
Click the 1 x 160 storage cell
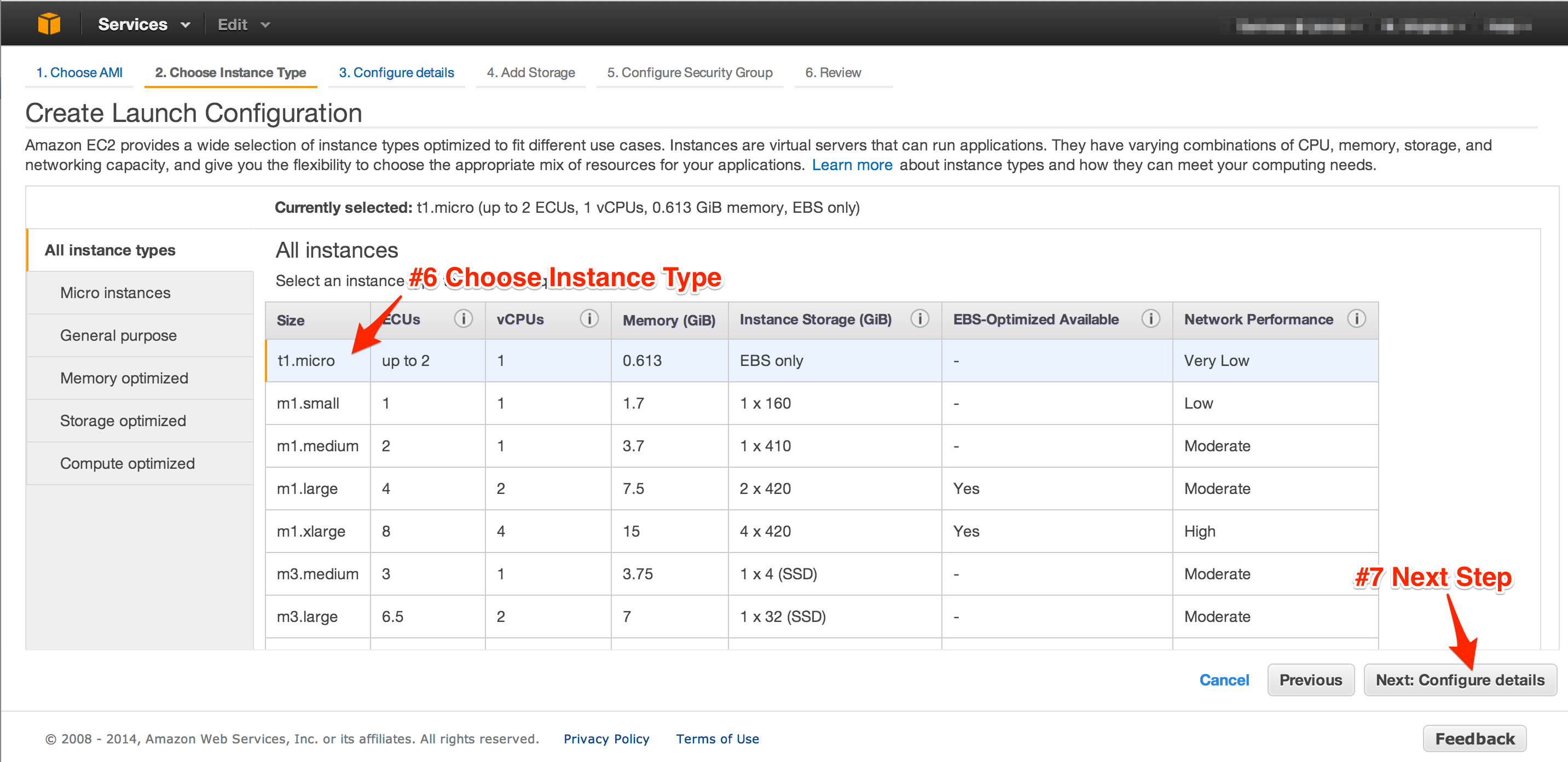pyautogui.click(x=835, y=403)
